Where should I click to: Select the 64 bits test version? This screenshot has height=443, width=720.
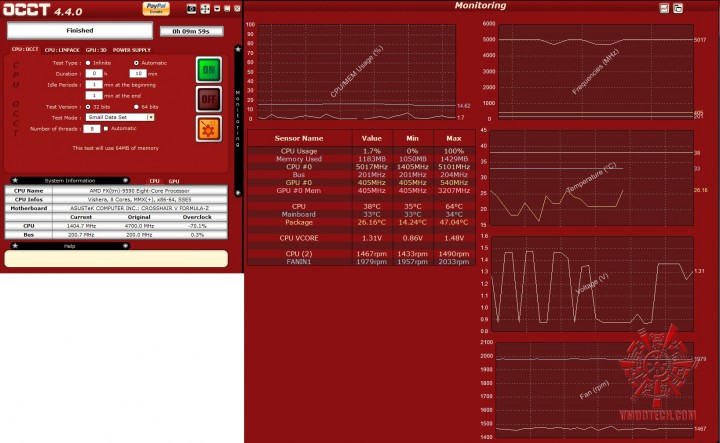tap(136, 107)
